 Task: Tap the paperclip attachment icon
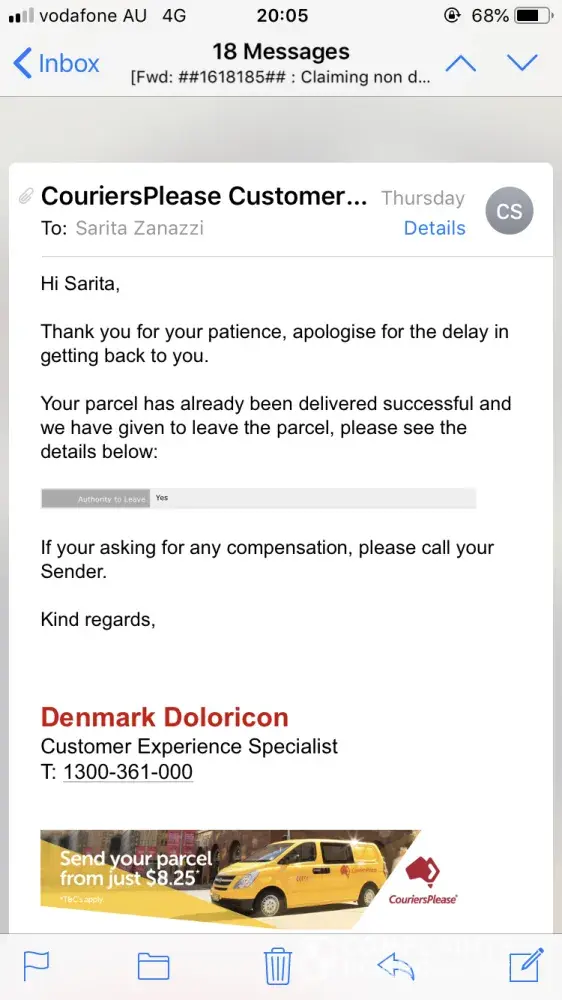pyautogui.click(x=25, y=196)
